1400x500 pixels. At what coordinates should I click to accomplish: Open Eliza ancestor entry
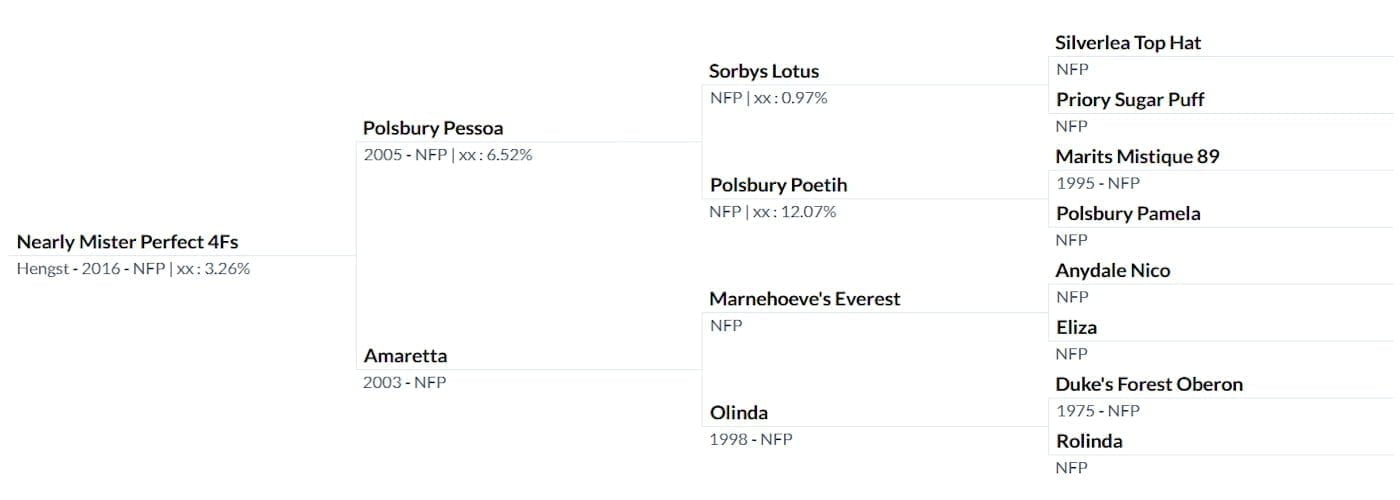(x=1076, y=328)
